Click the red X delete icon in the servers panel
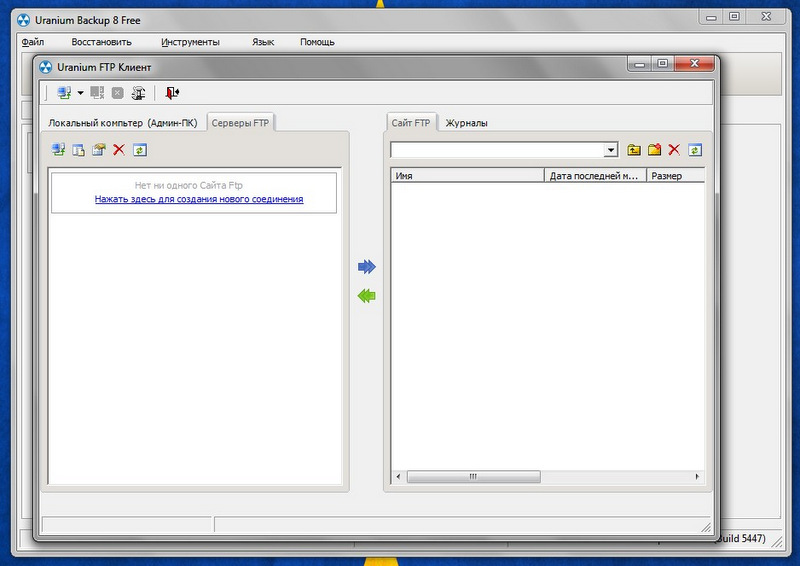 [119, 150]
